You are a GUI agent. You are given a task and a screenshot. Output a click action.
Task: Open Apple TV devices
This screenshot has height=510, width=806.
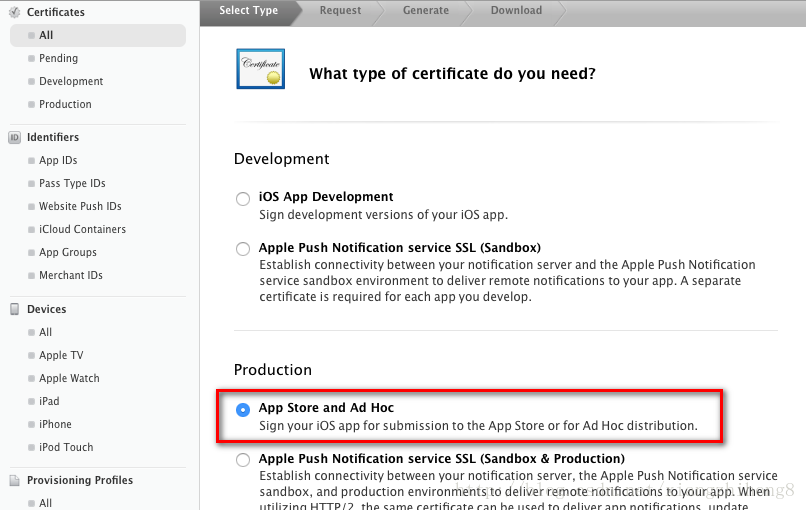tap(61, 355)
